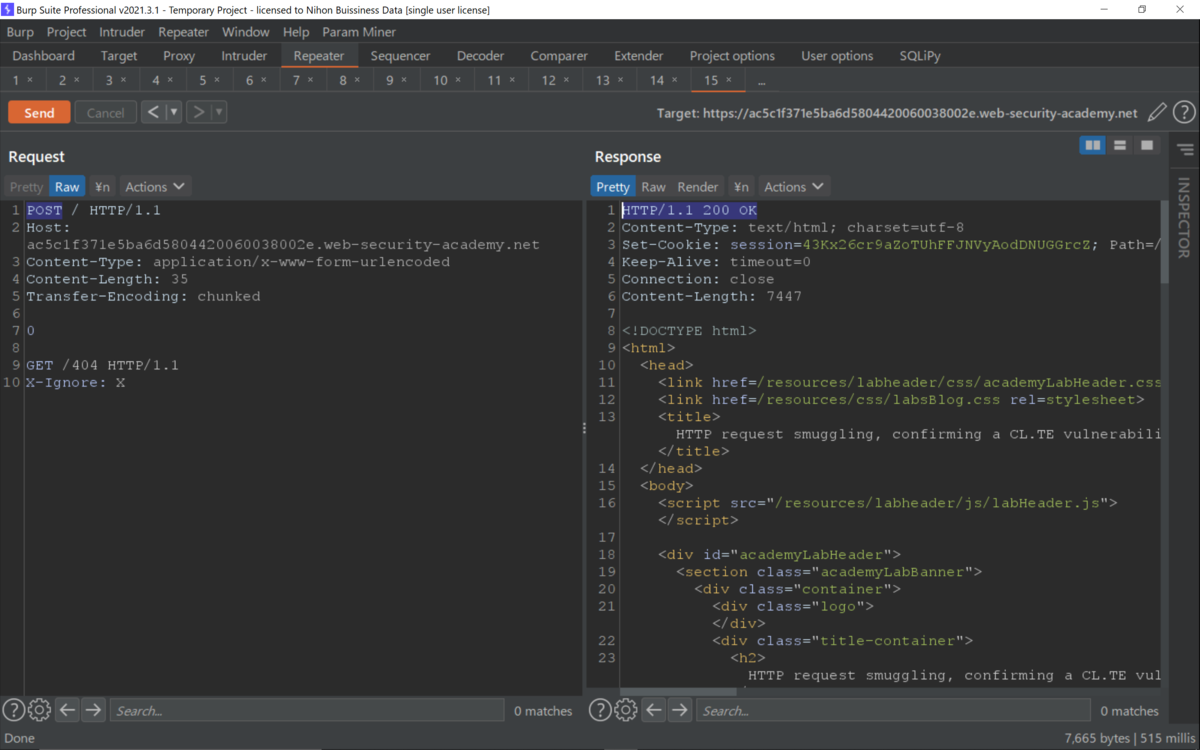Screen dimensions: 1200x750
Task: Click the 'HTTP/1.1 200 OK' response line
Action: [x=689, y=210]
